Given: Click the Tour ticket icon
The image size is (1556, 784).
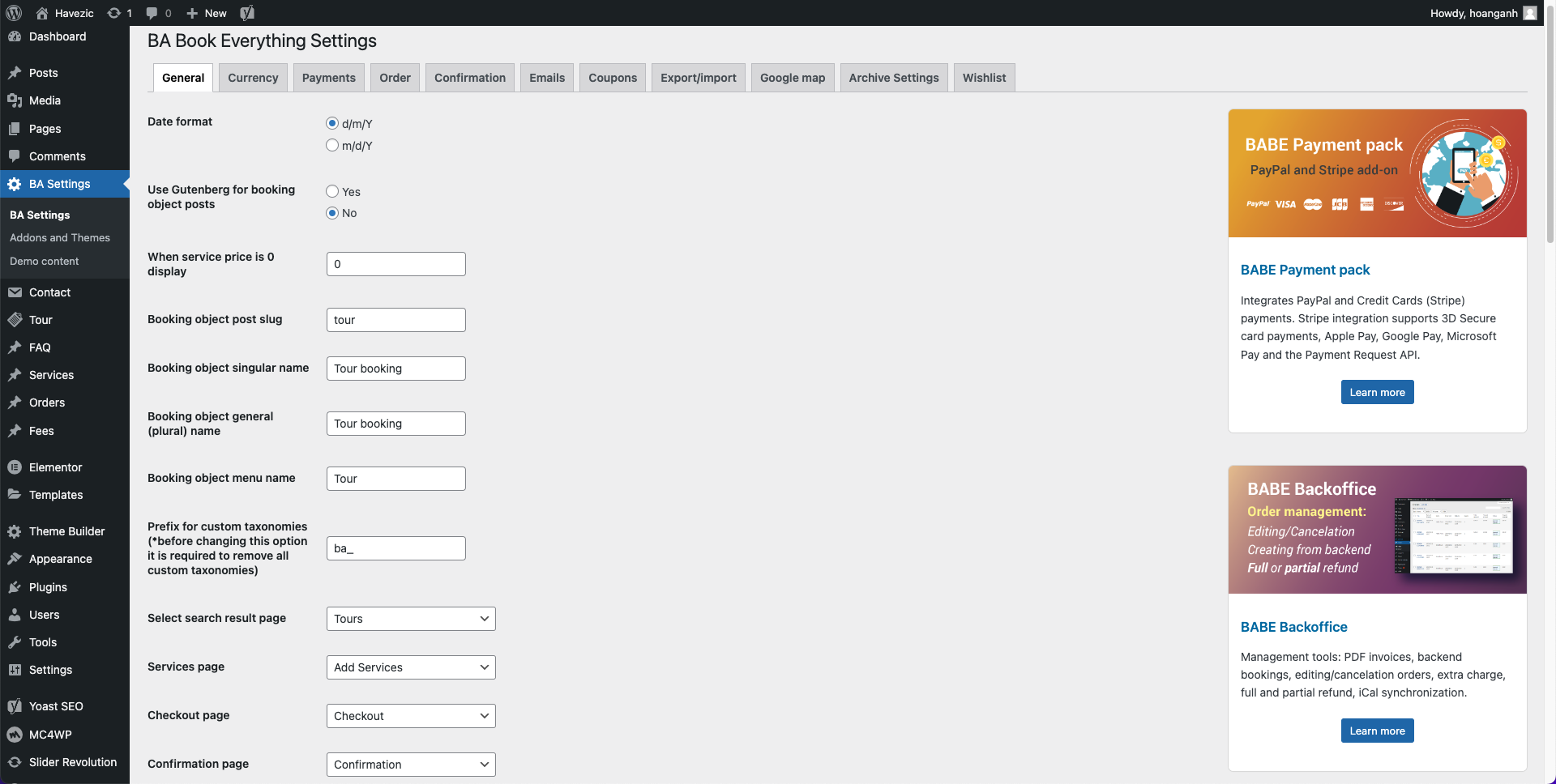Looking at the screenshot, I should coord(15,320).
